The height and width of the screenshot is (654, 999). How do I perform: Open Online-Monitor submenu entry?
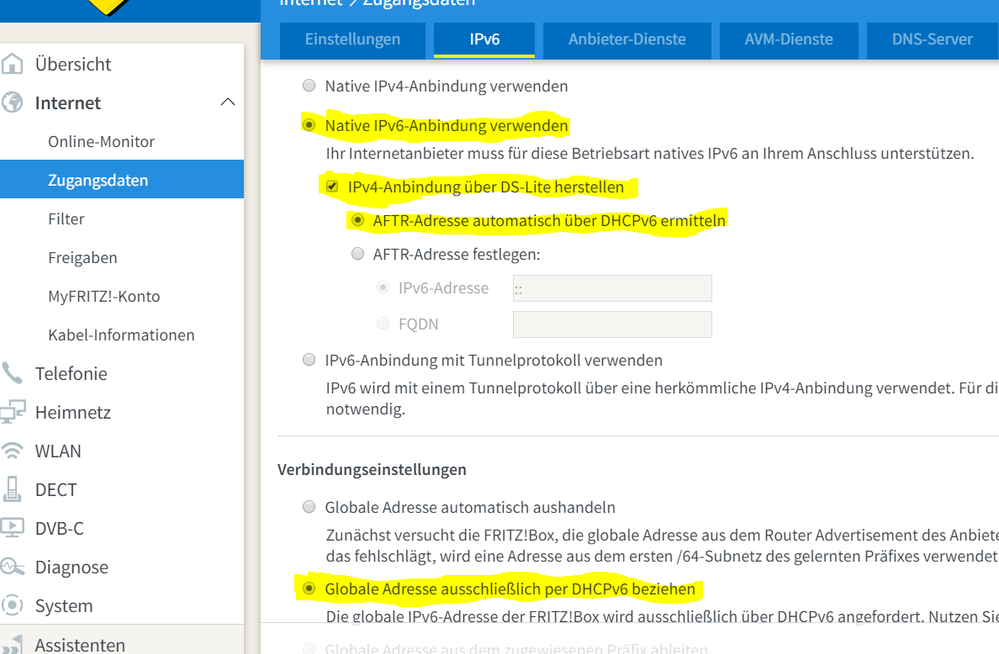101,142
